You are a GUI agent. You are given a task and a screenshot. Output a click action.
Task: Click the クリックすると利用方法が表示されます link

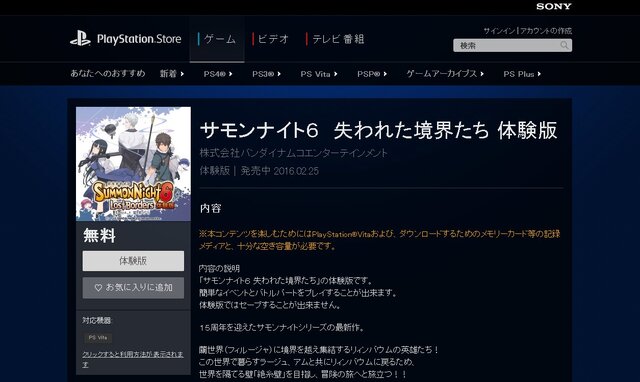point(133,359)
